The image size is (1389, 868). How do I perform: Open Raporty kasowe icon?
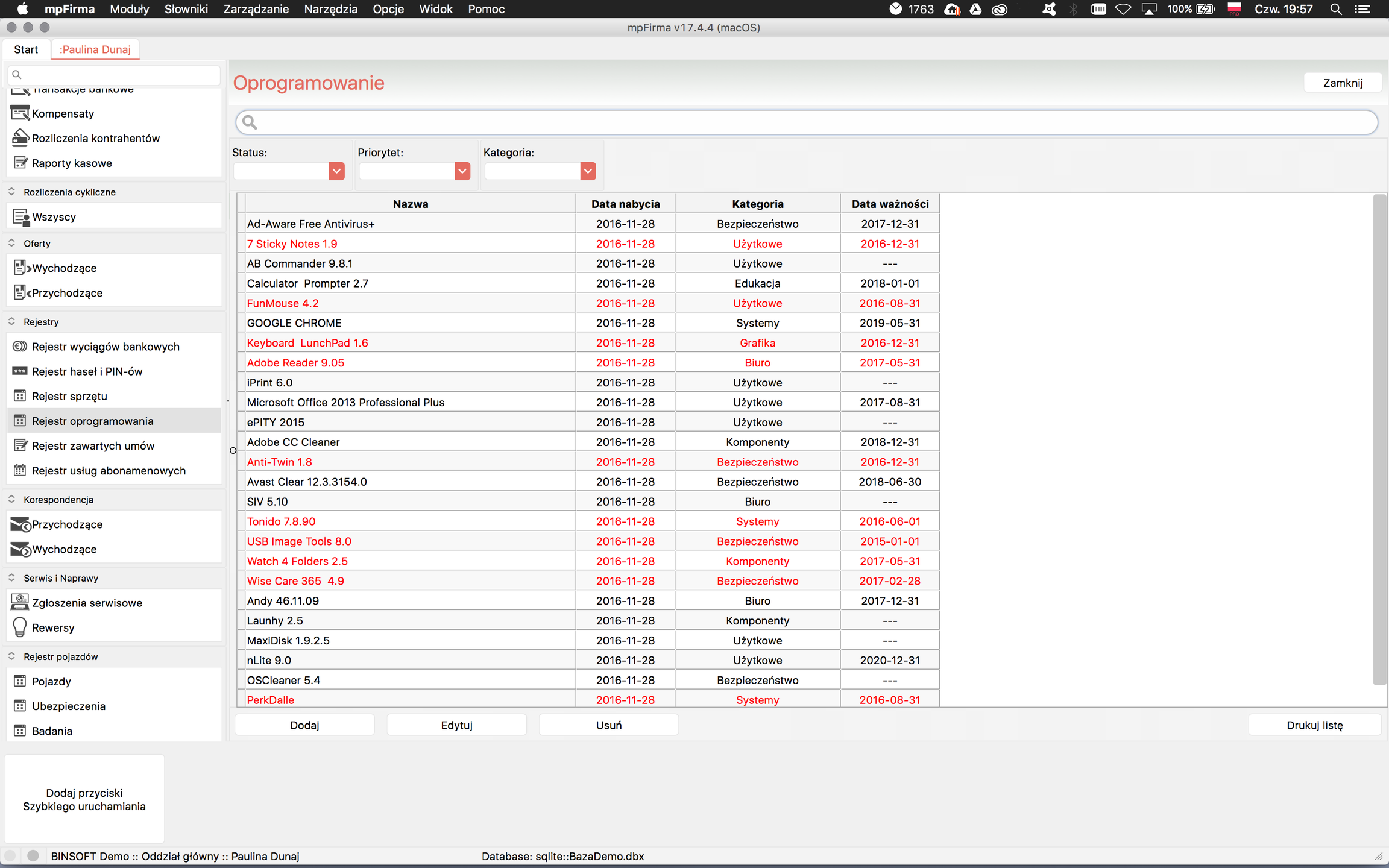[x=20, y=163]
